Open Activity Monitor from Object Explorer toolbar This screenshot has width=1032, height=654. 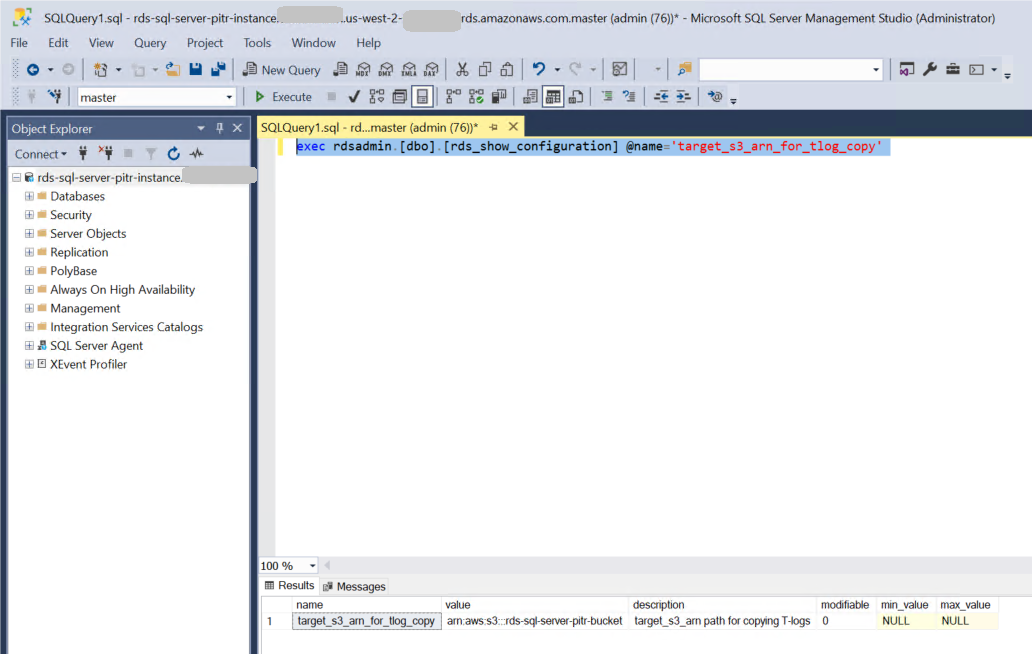tap(196, 153)
